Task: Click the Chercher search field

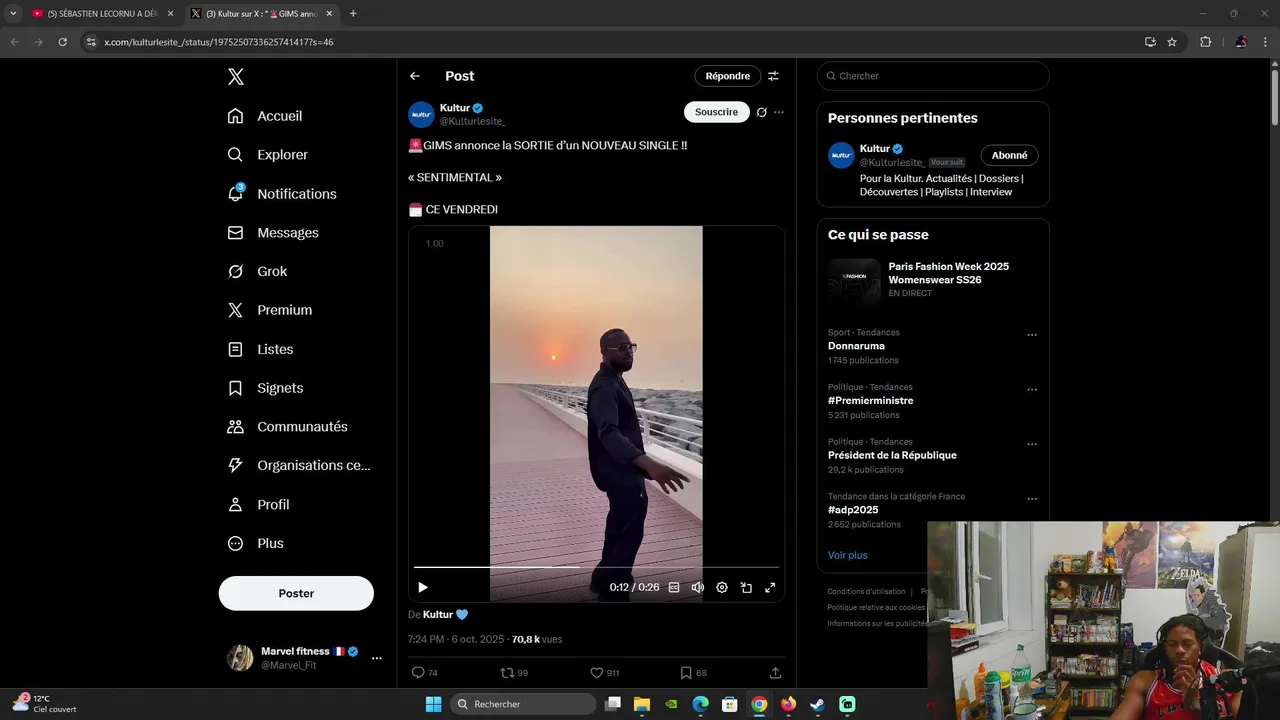Action: click(933, 76)
